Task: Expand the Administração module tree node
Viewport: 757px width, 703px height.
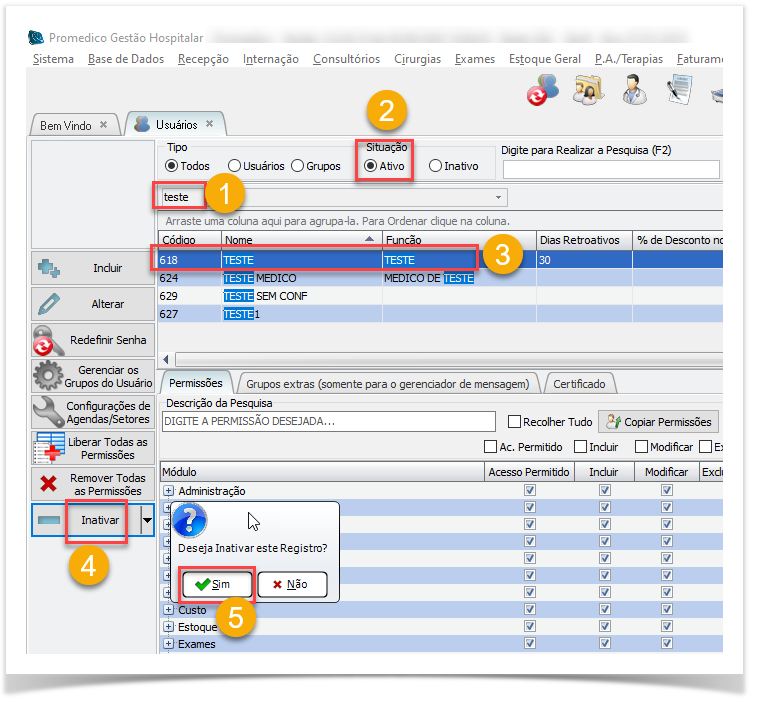Action: tap(169, 491)
